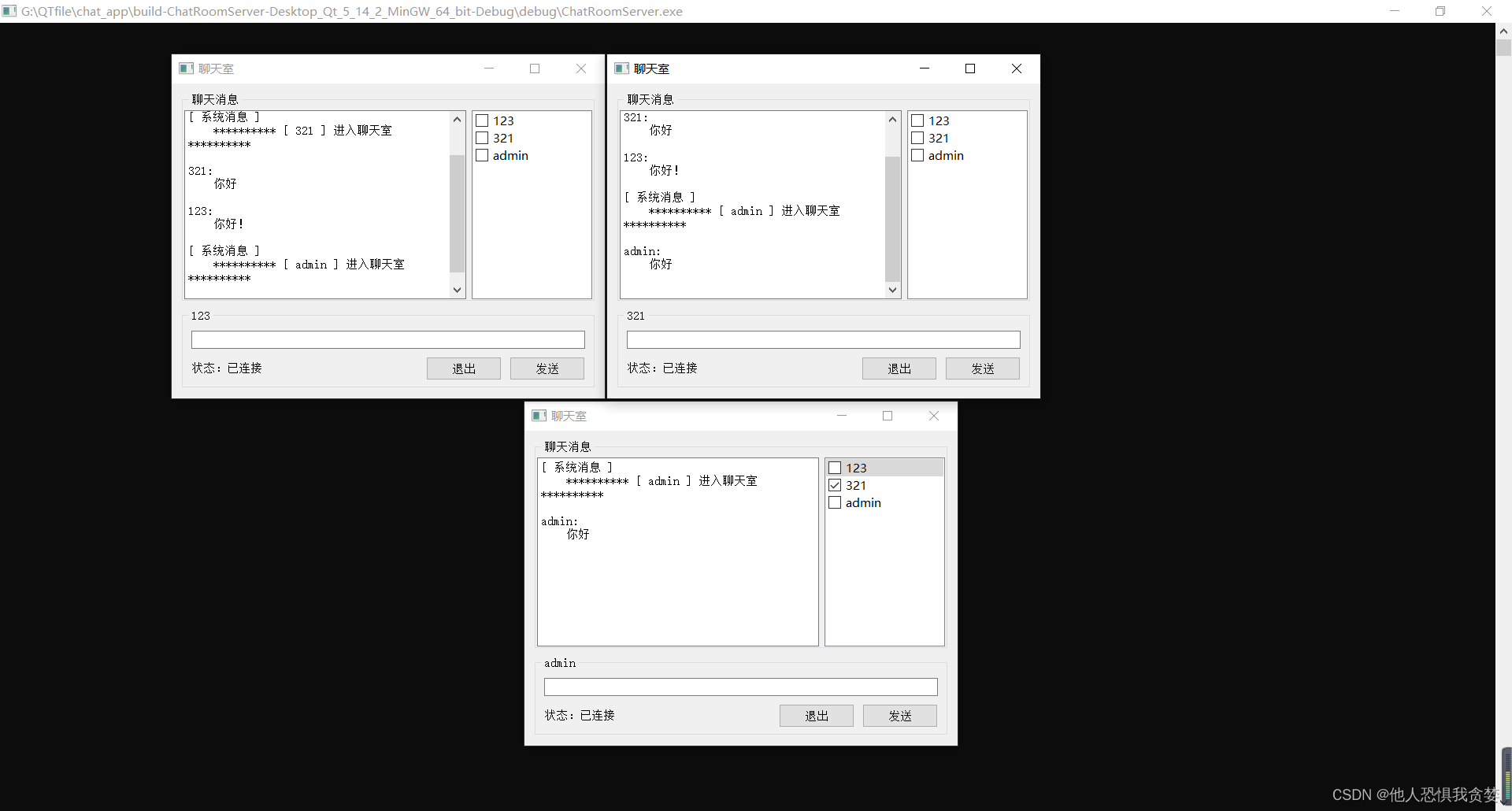Viewport: 1512px width, 811px height.
Task: Focus the message input in the admin window
Action: (741, 687)
